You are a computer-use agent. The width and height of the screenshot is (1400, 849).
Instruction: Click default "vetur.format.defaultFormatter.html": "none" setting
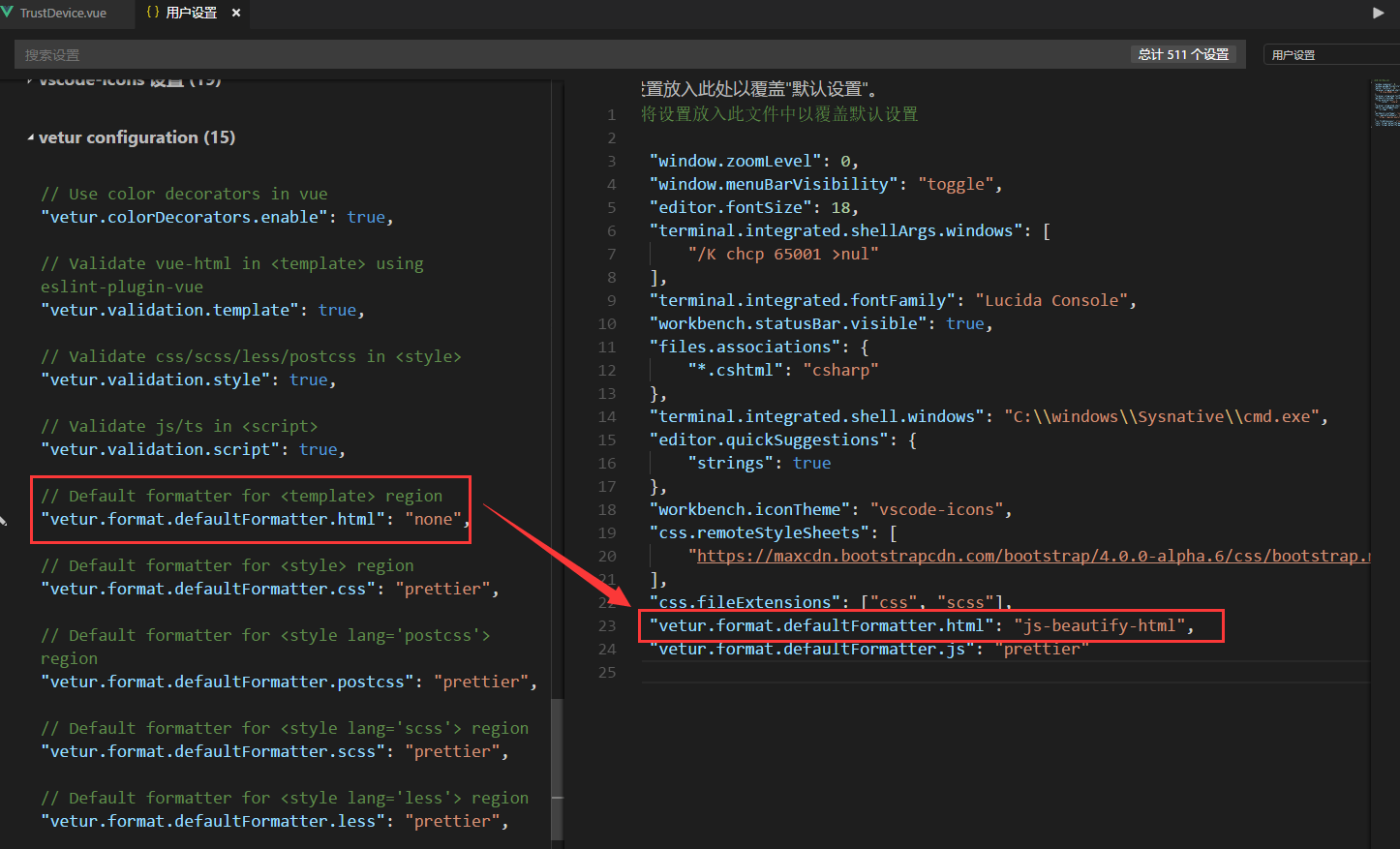pos(256,519)
